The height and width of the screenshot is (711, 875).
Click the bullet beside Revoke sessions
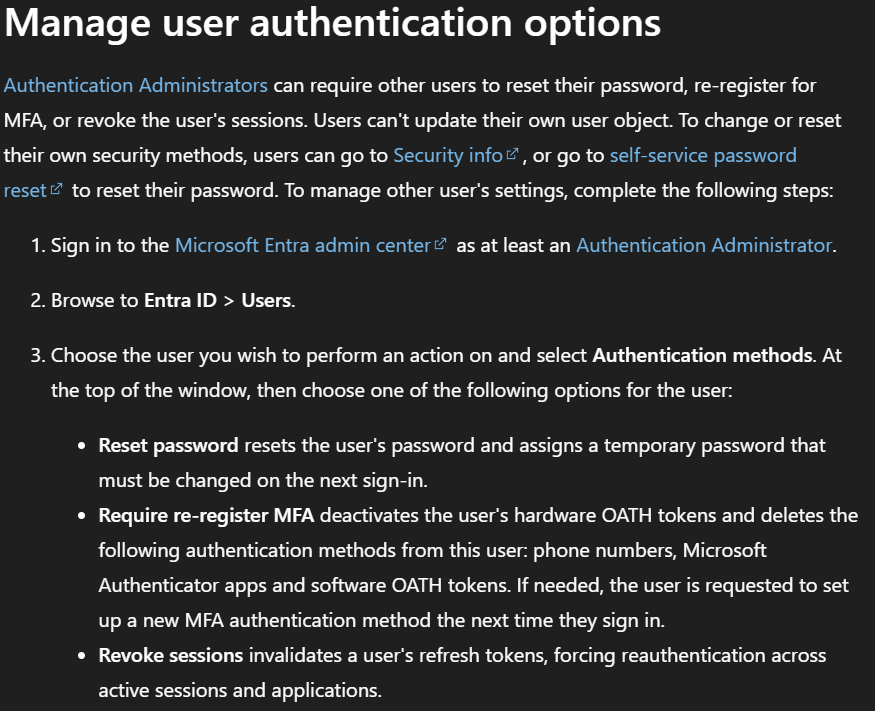(82, 656)
